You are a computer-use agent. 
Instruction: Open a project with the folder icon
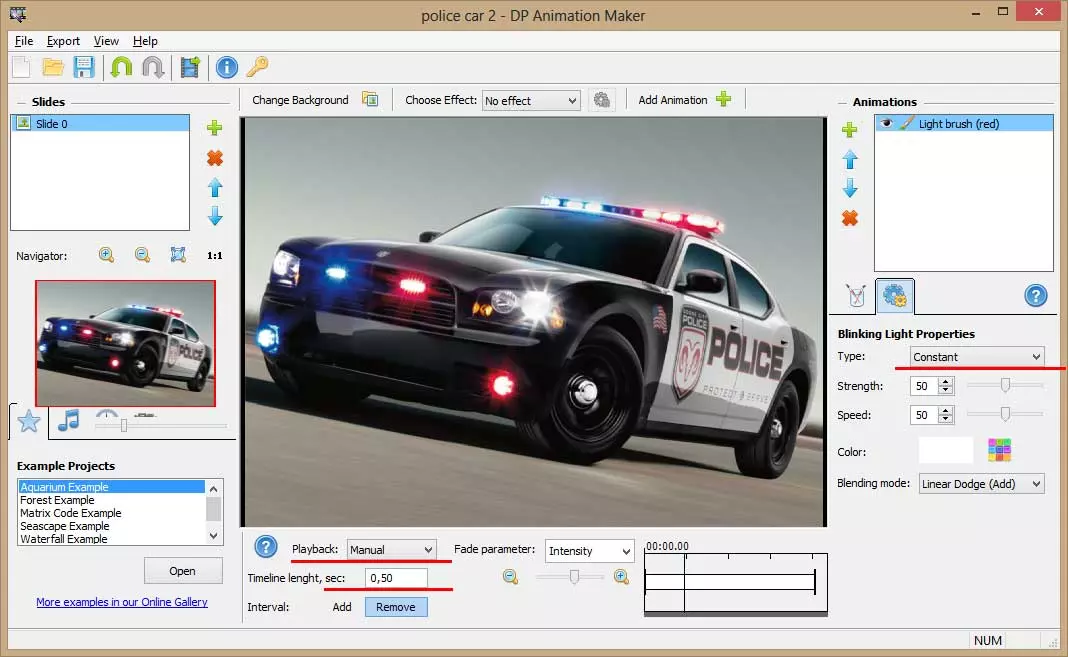tap(52, 67)
